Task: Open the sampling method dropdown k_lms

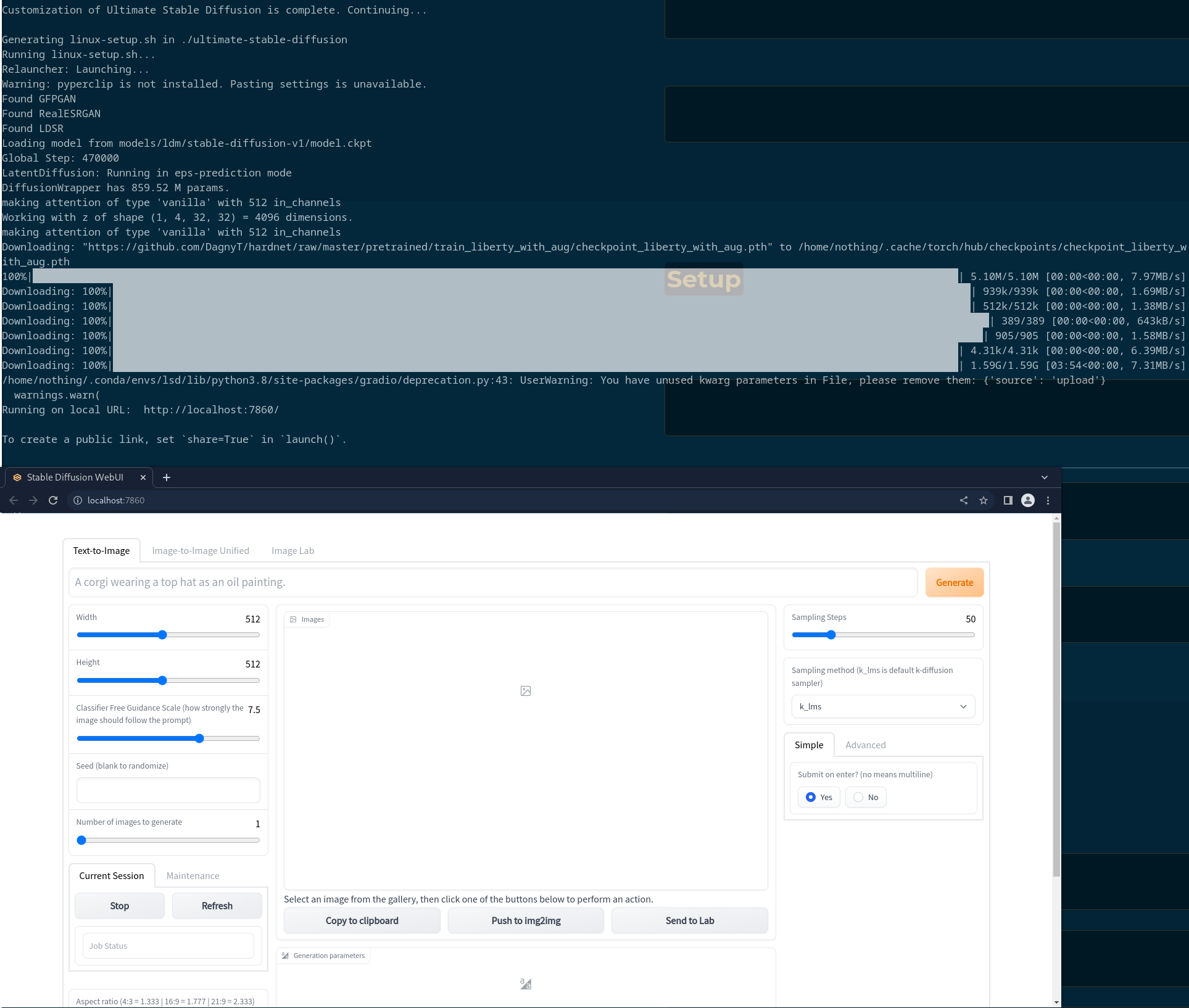Action: [883, 707]
